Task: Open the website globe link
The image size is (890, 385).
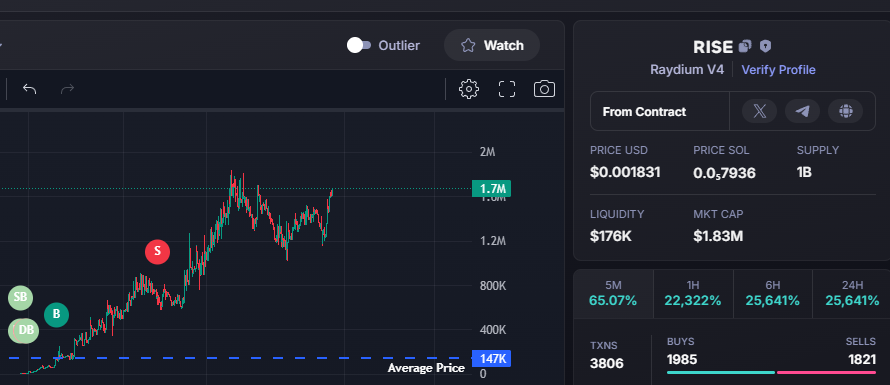Action: (x=845, y=111)
